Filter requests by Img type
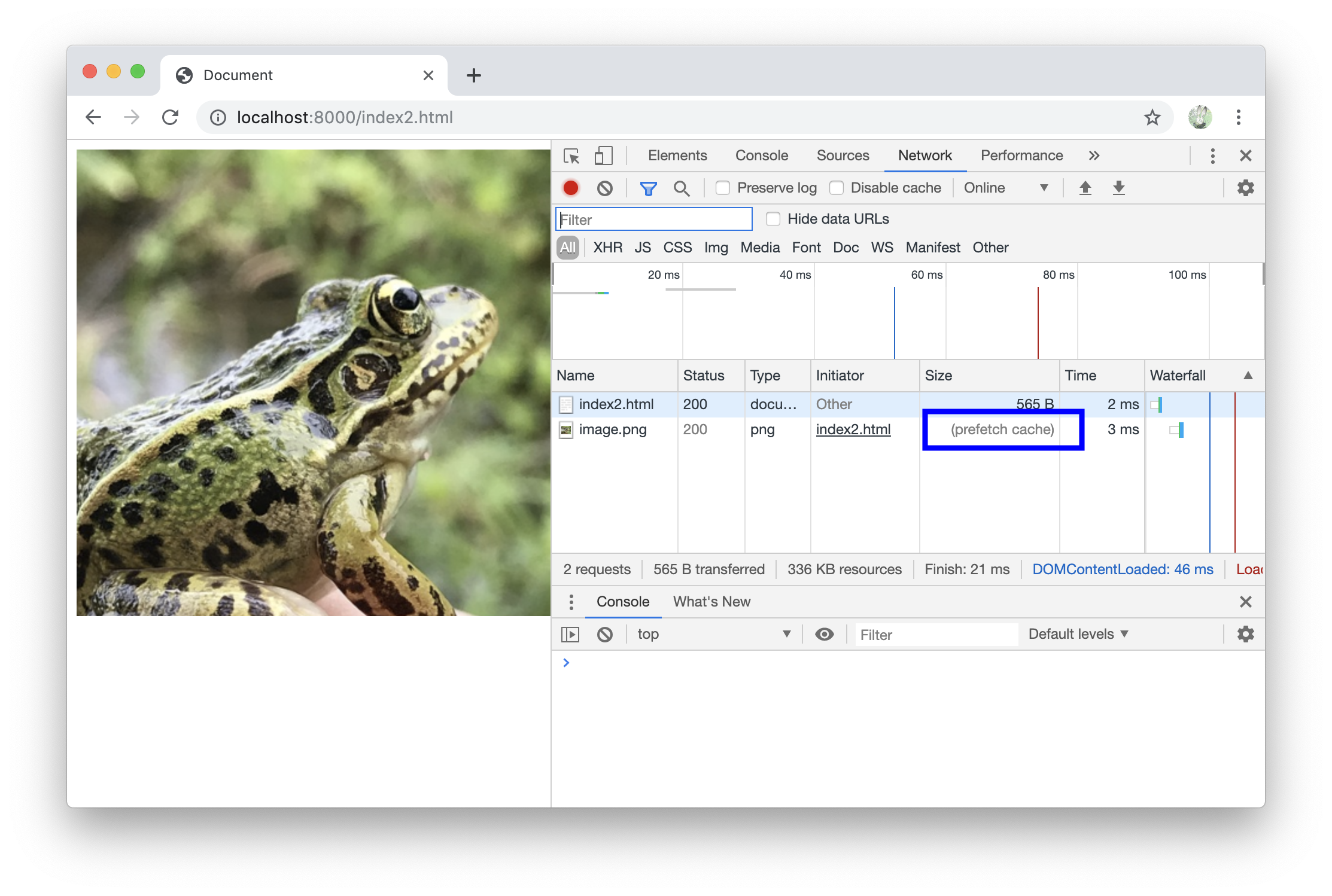Screen dimensions: 1332x896 pos(716,248)
